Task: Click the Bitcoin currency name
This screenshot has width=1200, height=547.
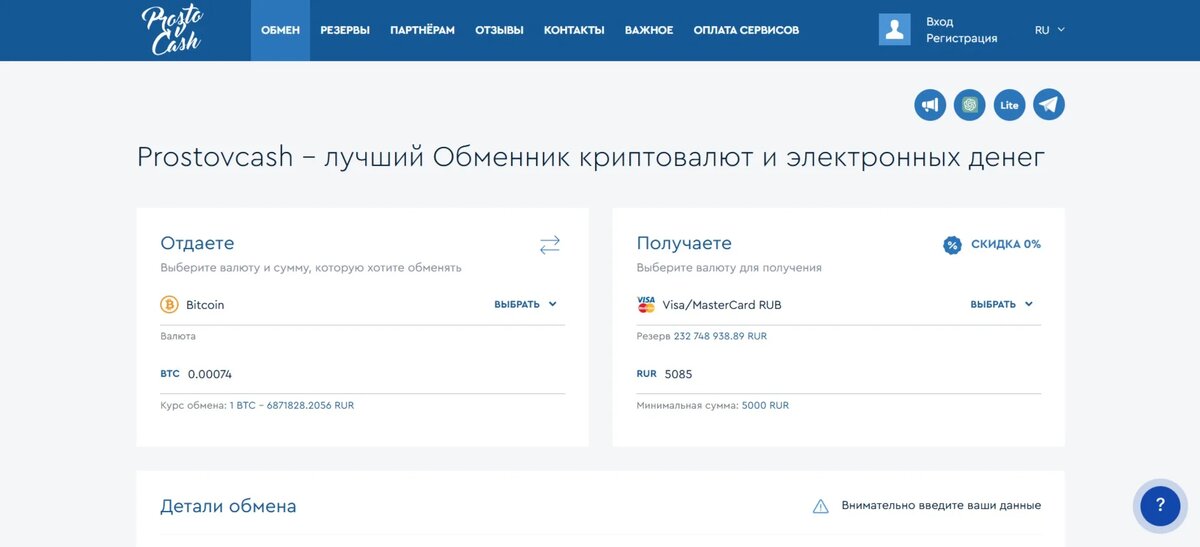Action: click(205, 305)
